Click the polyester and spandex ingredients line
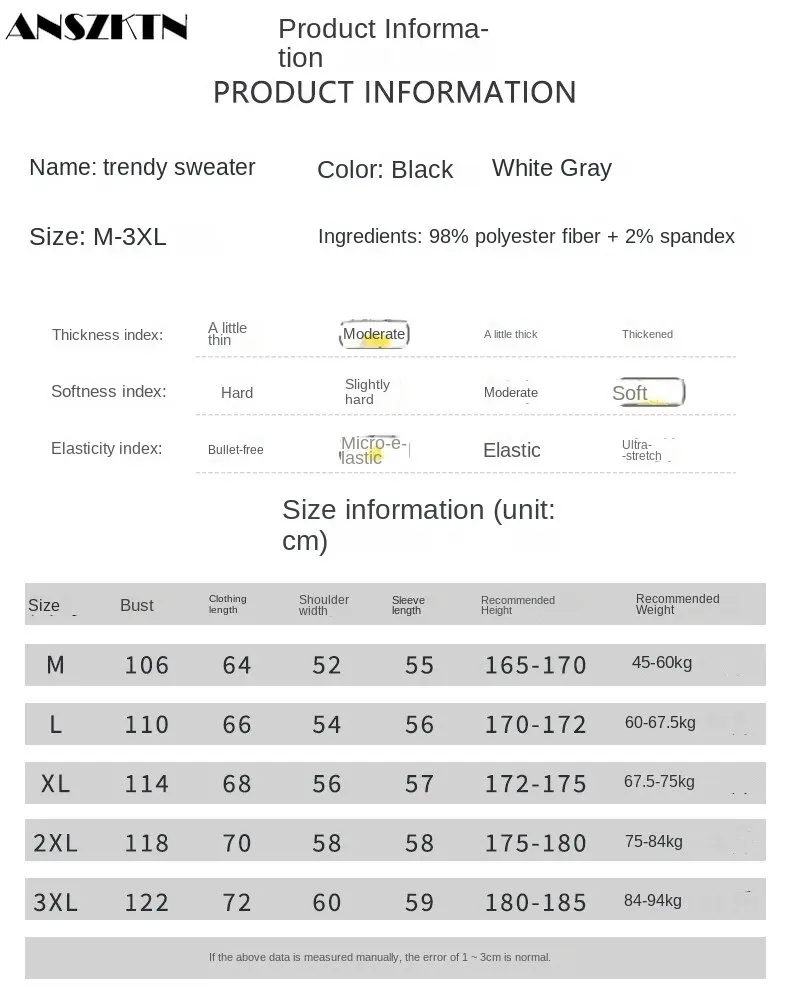The image size is (790, 1002). click(x=526, y=237)
